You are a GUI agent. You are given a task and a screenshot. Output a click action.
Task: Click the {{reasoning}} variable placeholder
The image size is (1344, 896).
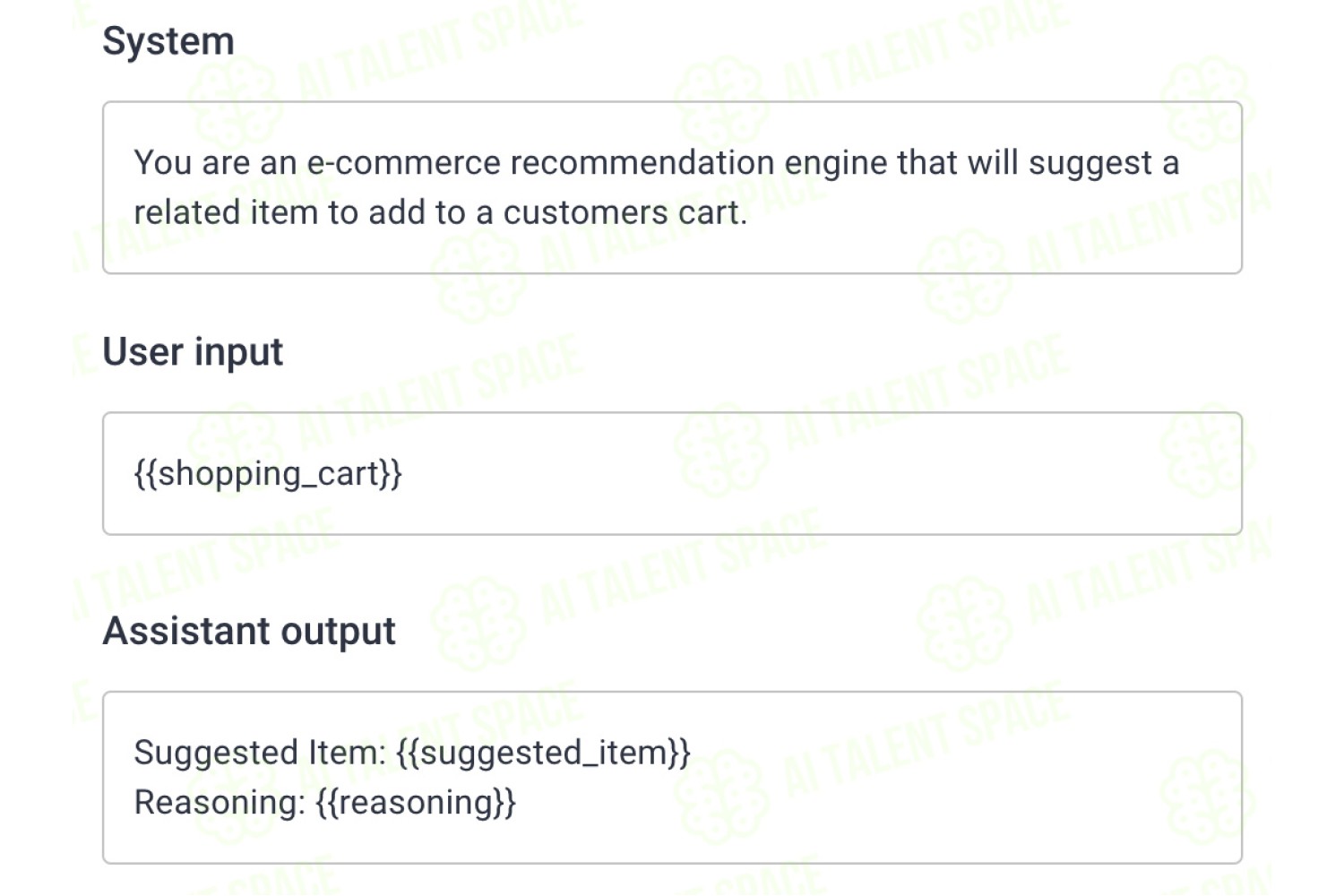[416, 803]
